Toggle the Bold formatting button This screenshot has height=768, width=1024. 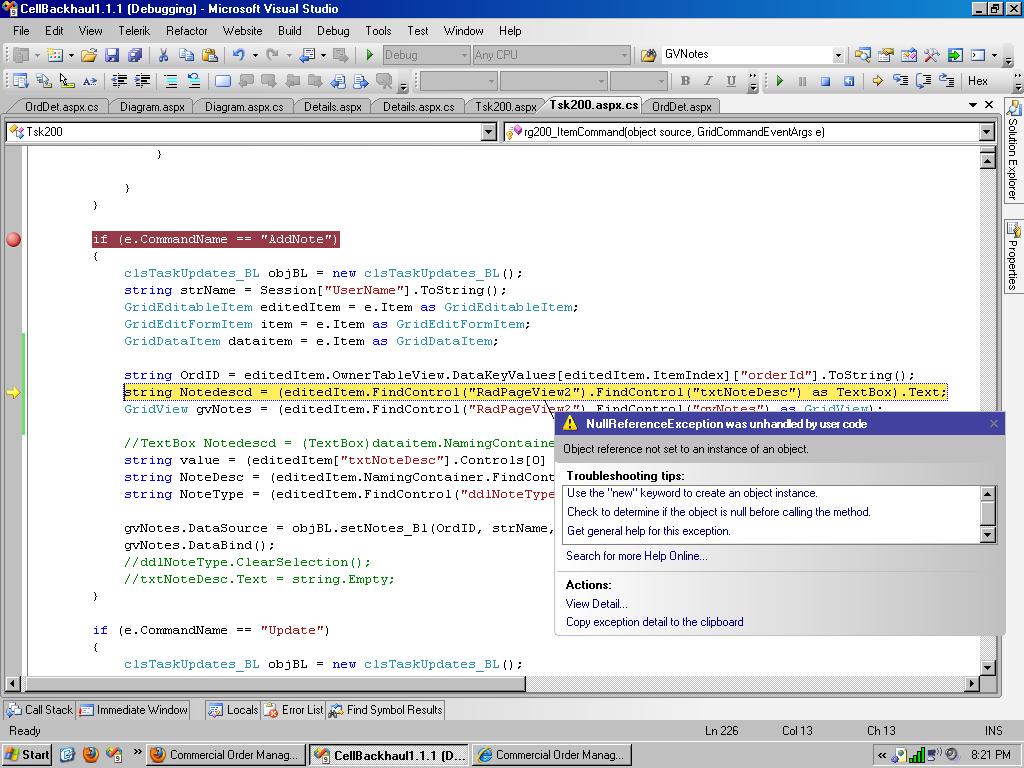click(x=685, y=81)
